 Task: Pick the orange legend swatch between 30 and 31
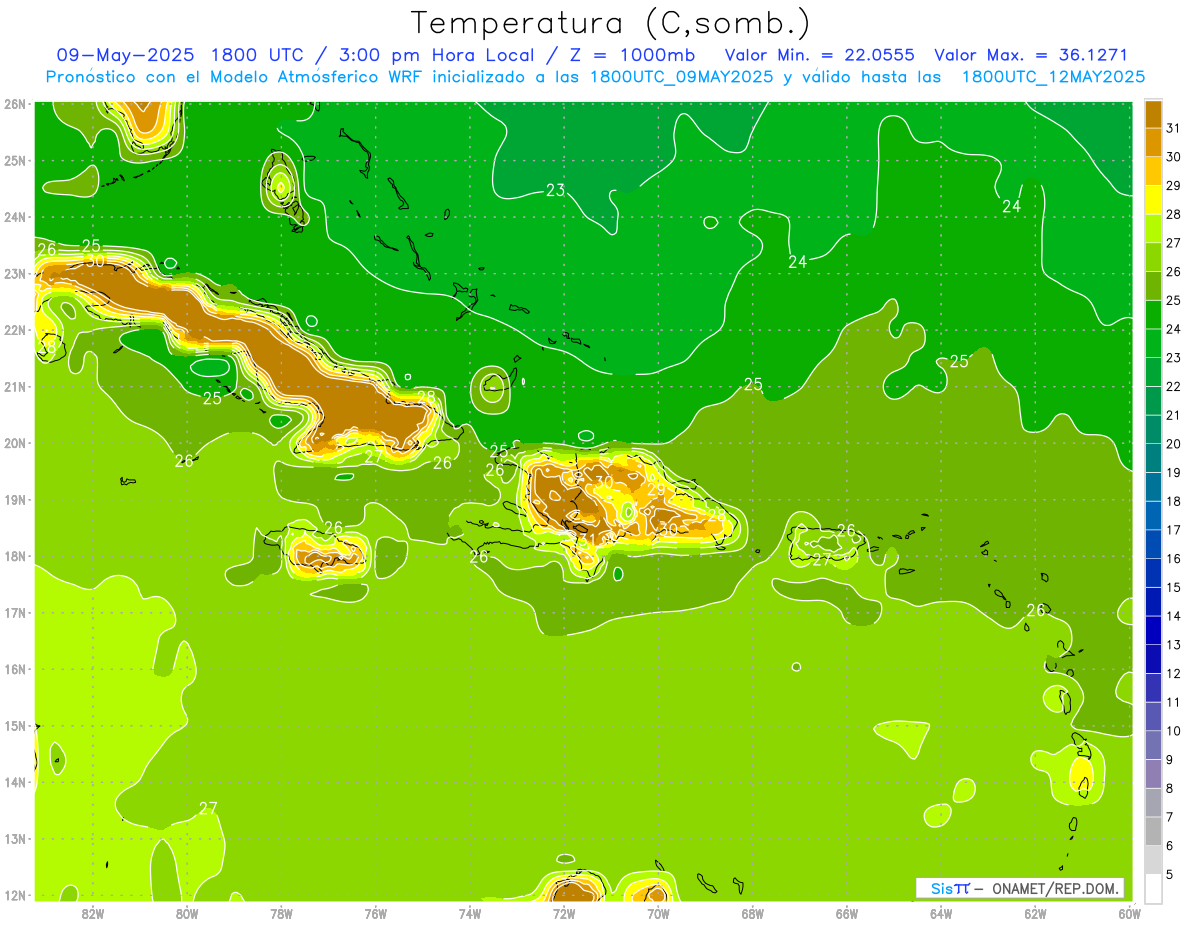point(1154,142)
